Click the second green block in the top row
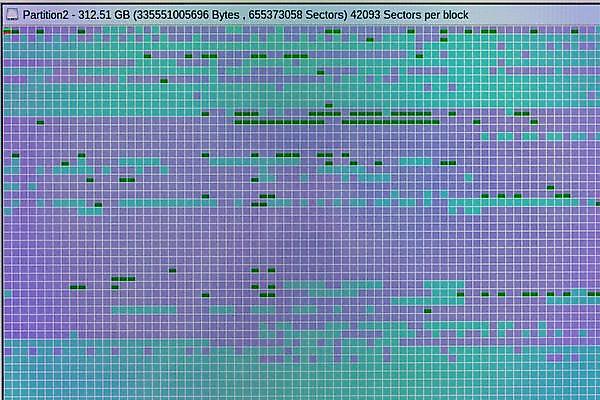Image resolution: width=600 pixels, height=400 pixels. (40, 31)
